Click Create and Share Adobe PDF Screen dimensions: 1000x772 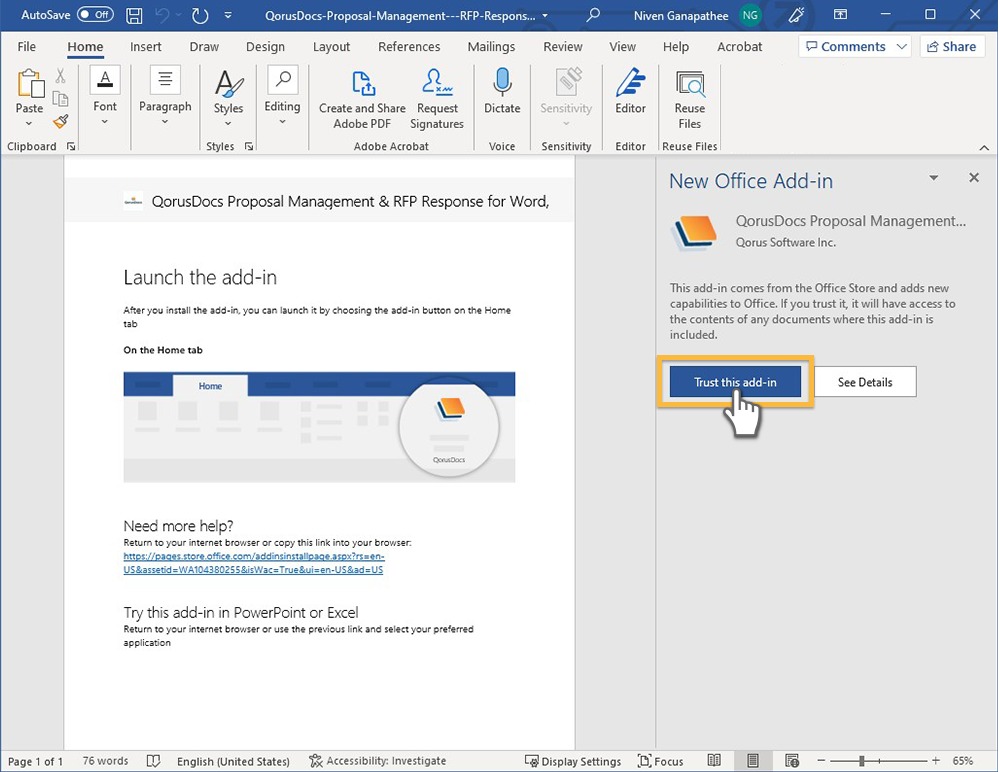pyautogui.click(x=362, y=100)
